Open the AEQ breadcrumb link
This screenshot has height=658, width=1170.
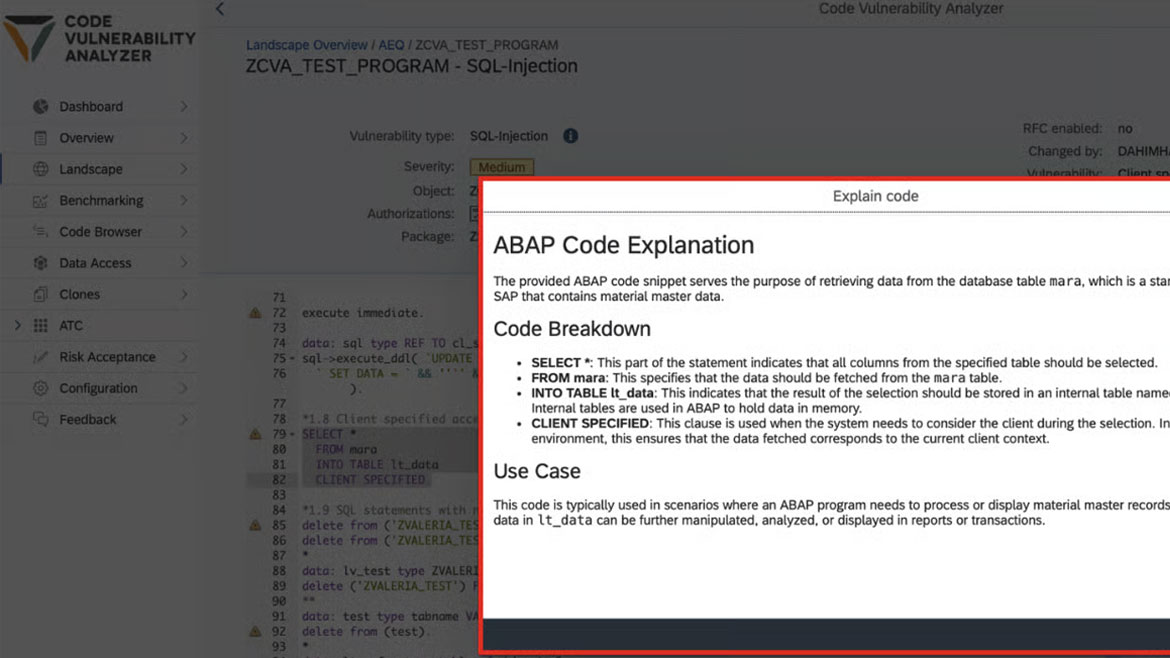pyautogui.click(x=391, y=45)
